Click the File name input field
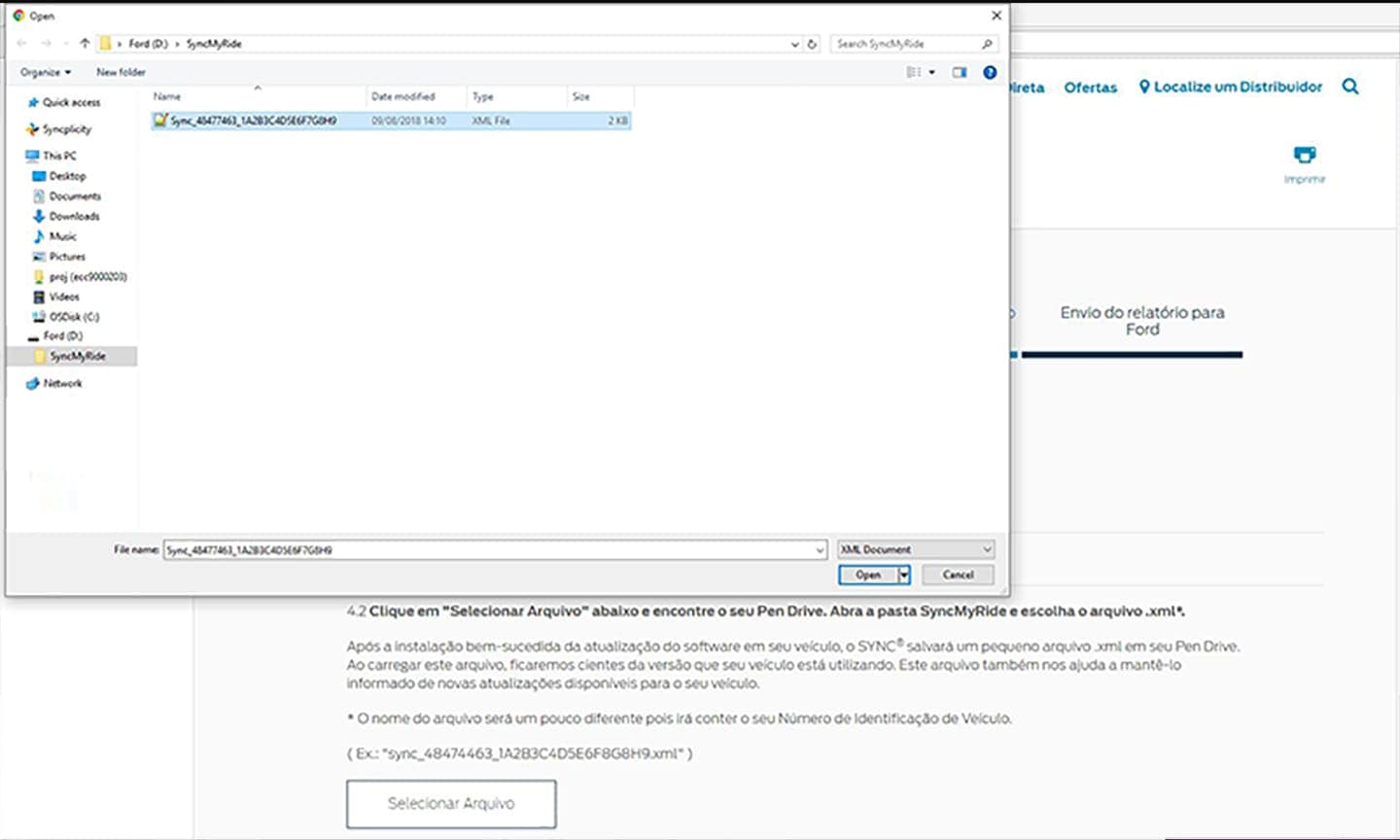 coord(486,550)
